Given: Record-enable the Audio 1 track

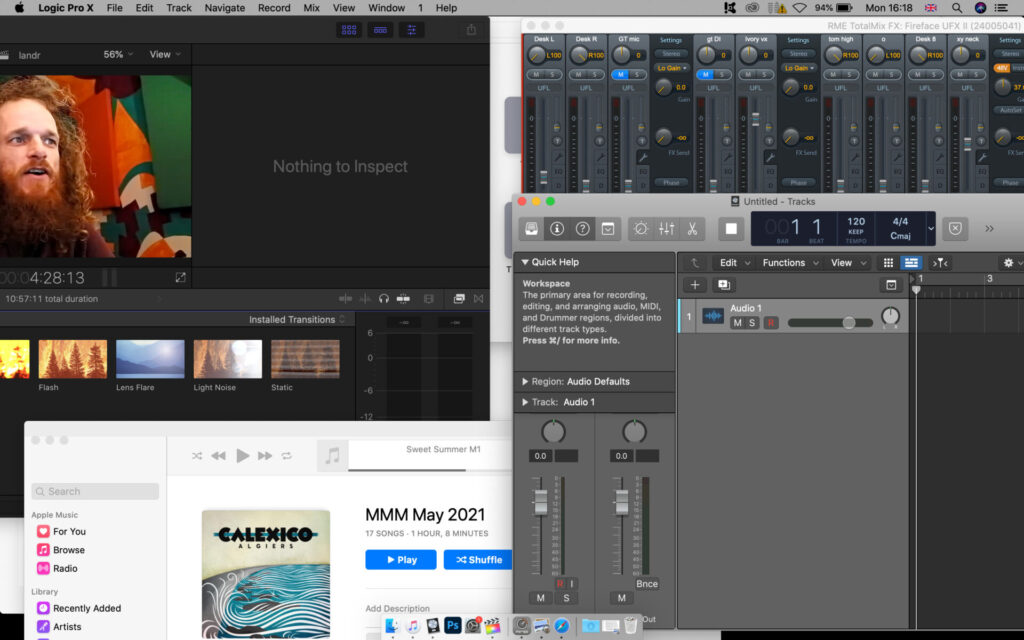Looking at the screenshot, I should coord(770,323).
